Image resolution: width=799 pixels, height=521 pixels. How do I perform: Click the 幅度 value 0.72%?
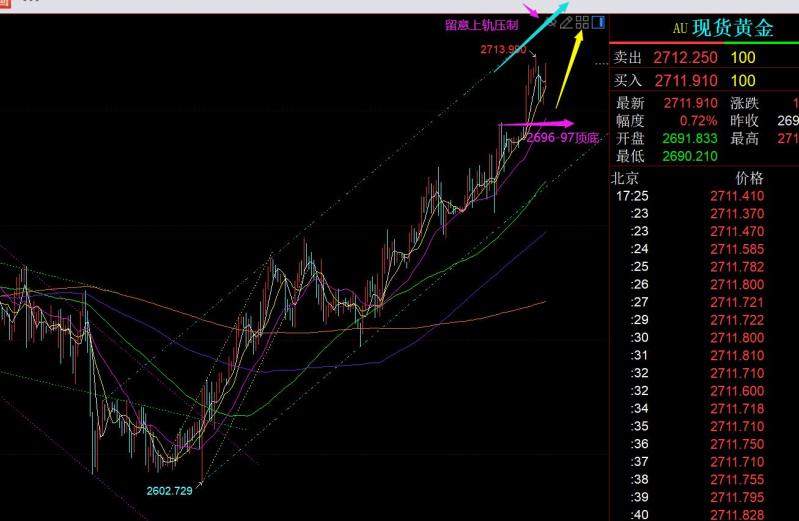point(698,121)
